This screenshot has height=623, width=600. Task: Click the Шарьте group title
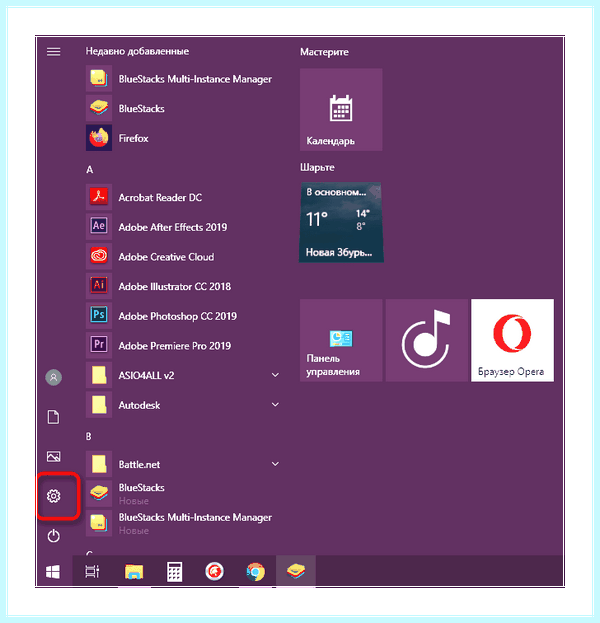coord(317,167)
